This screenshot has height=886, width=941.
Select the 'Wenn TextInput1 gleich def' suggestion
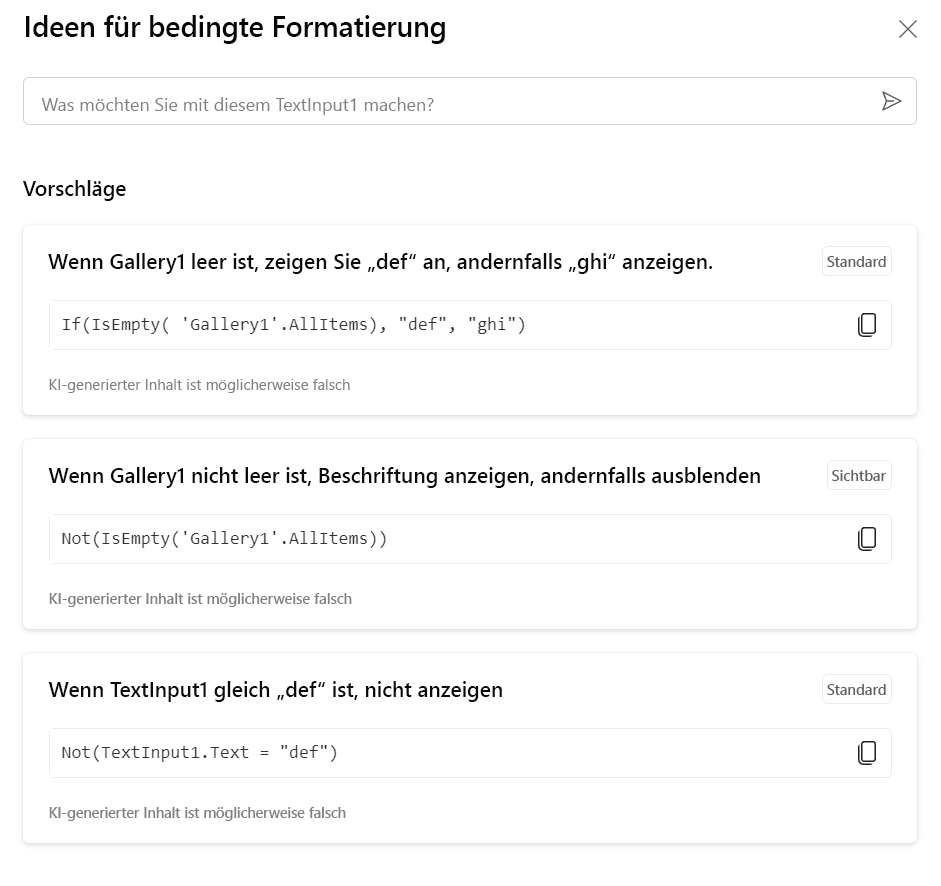click(x=275, y=691)
